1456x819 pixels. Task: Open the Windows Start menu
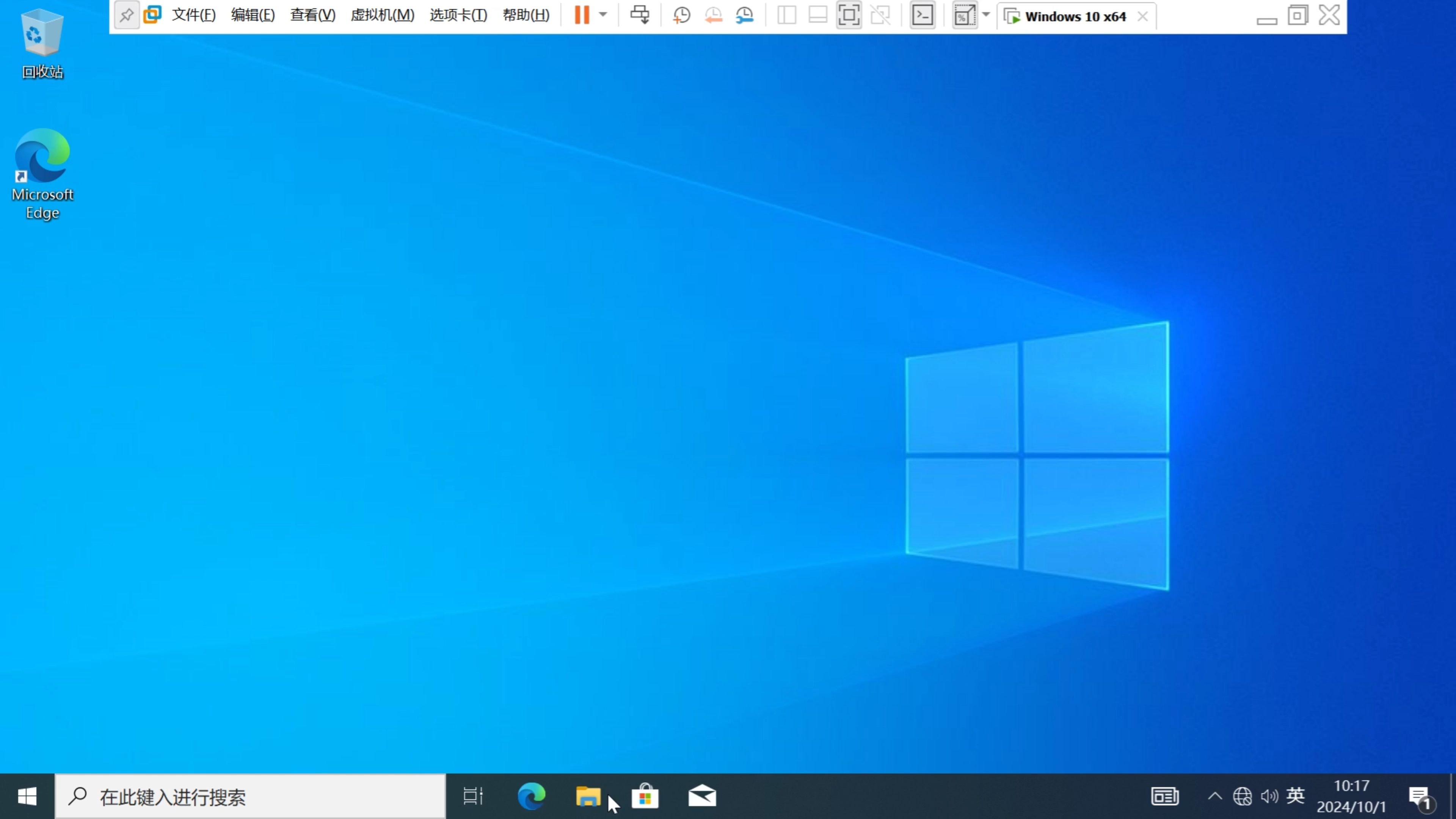(27, 796)
